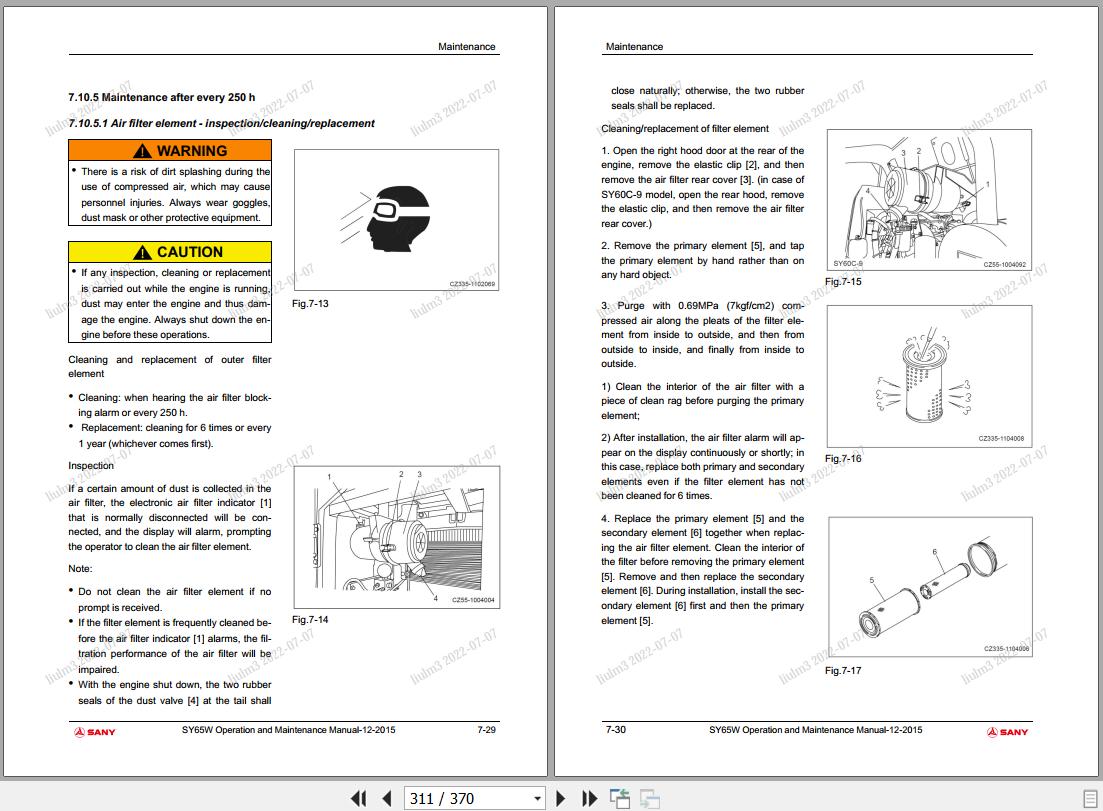This screenshot has width=1103, height=811.
Task: Click bullet 'Replacement: cleaning for 6 times'
Action: click(170, 435)
